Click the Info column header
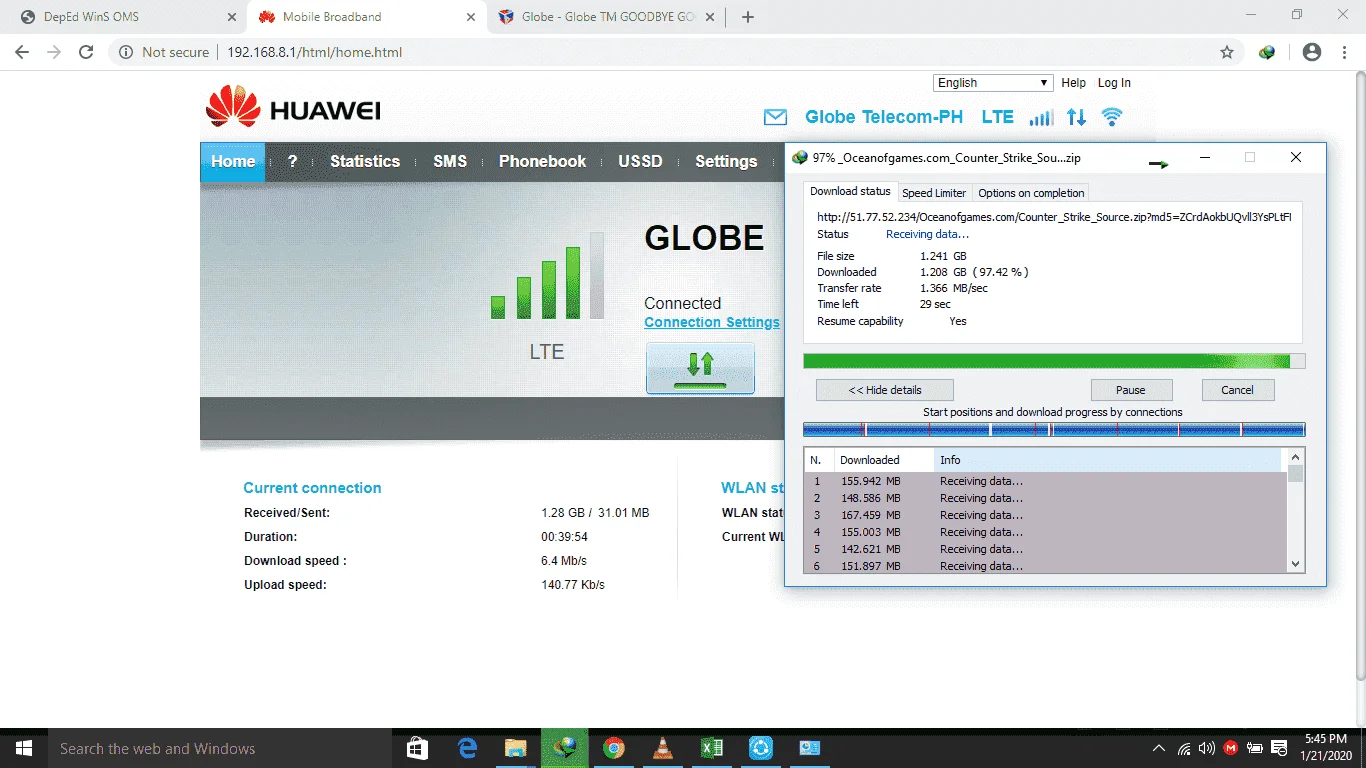1366x768 pixels. (1108, 460)
